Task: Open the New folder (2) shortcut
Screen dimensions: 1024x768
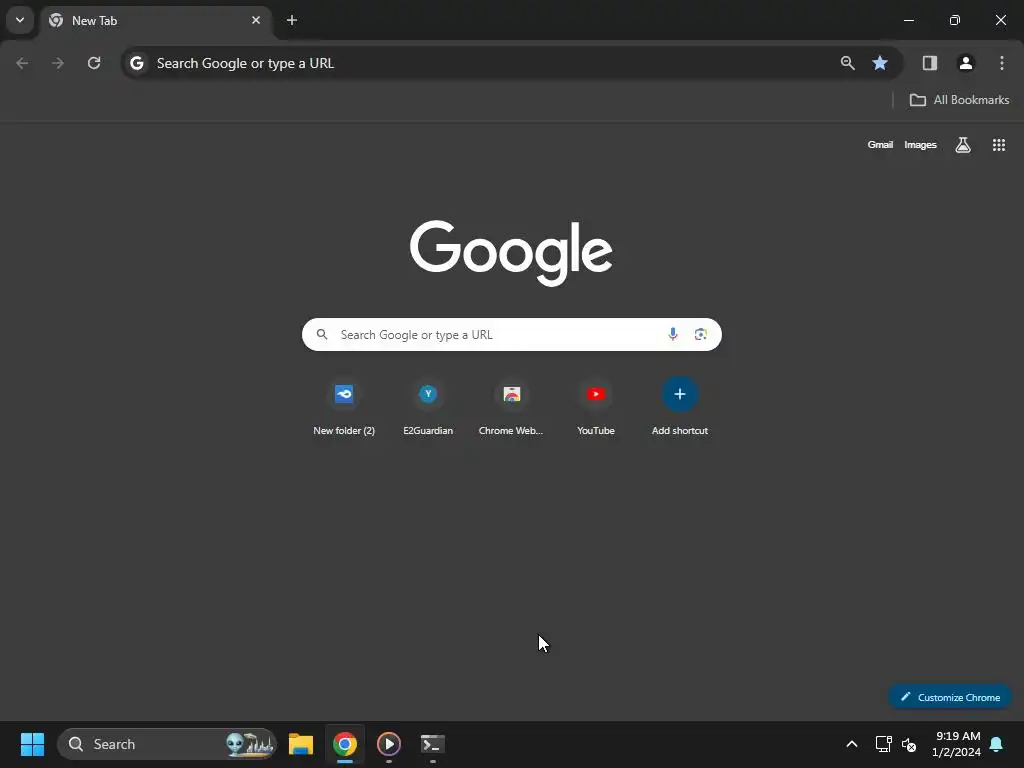Action: point(344,408)
